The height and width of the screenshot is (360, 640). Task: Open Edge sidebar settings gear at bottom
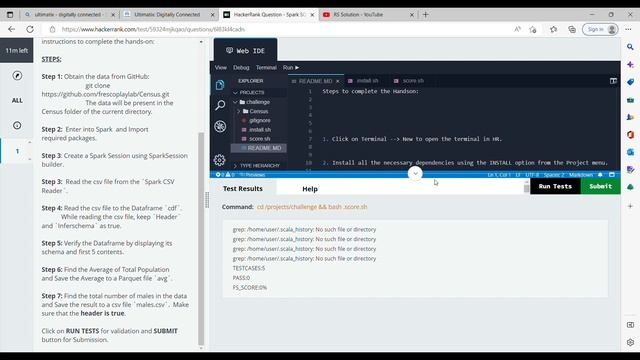pyautogui.click(x=631, y=342)
